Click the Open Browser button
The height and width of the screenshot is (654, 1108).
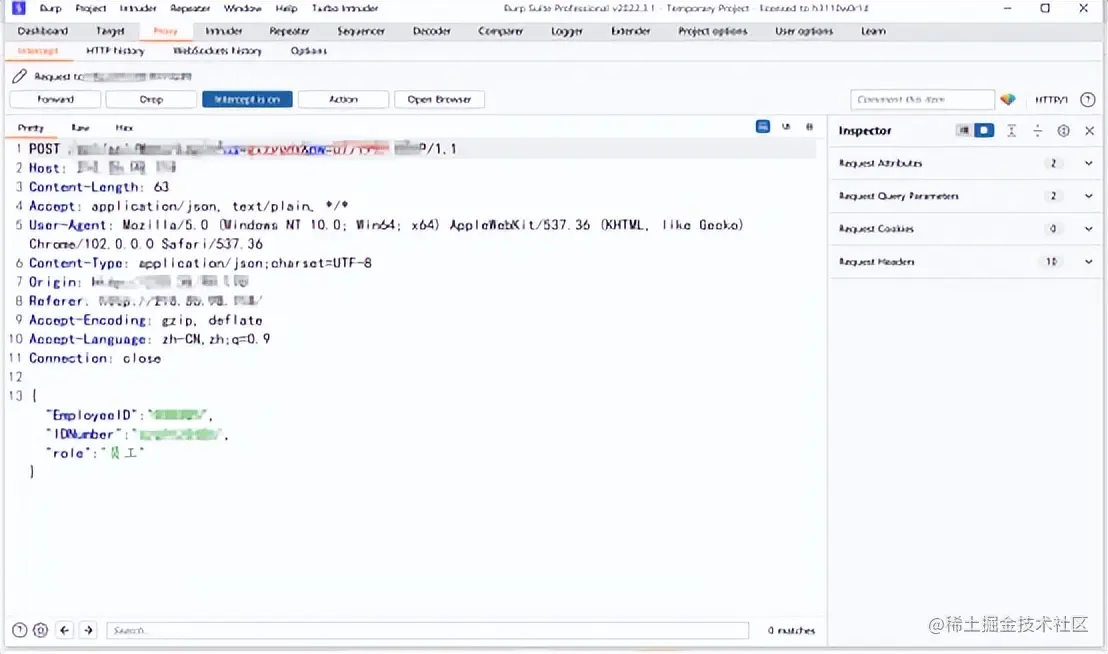pos(440,100)
